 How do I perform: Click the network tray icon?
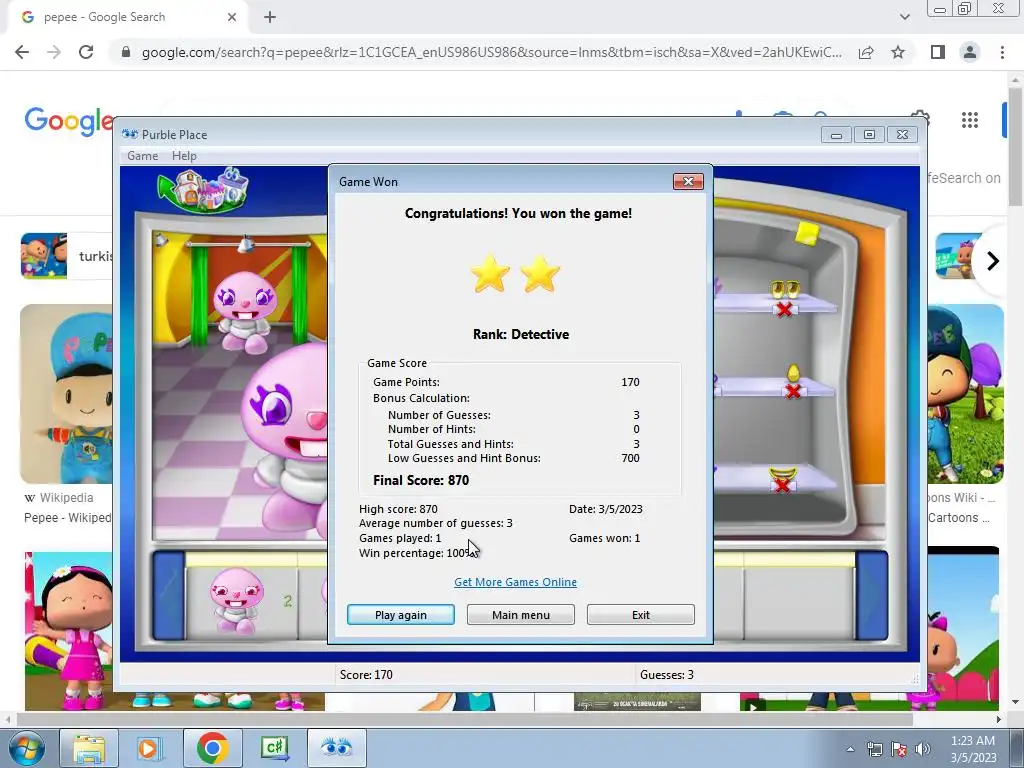pos(874,749)
